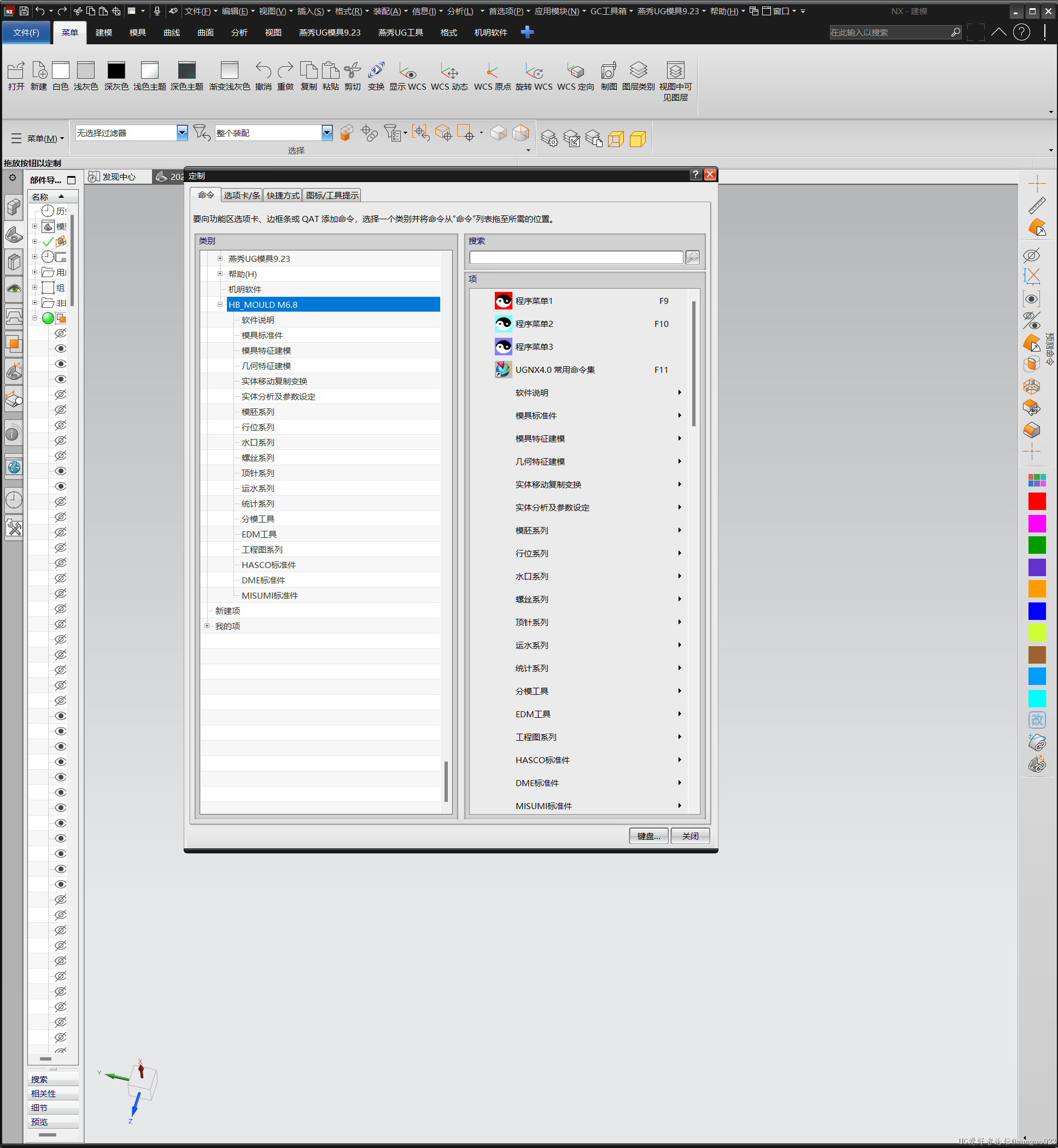The height and width of the screenshot is (1148, 1058).
Task: Click the 程序菜单1 yin-yang icon
Action: (x=503, y=301)
